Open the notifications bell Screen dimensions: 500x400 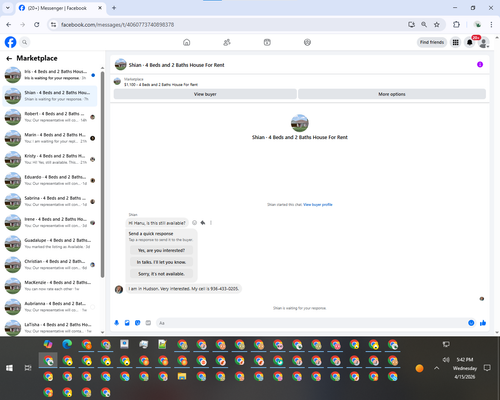point(470,42)
